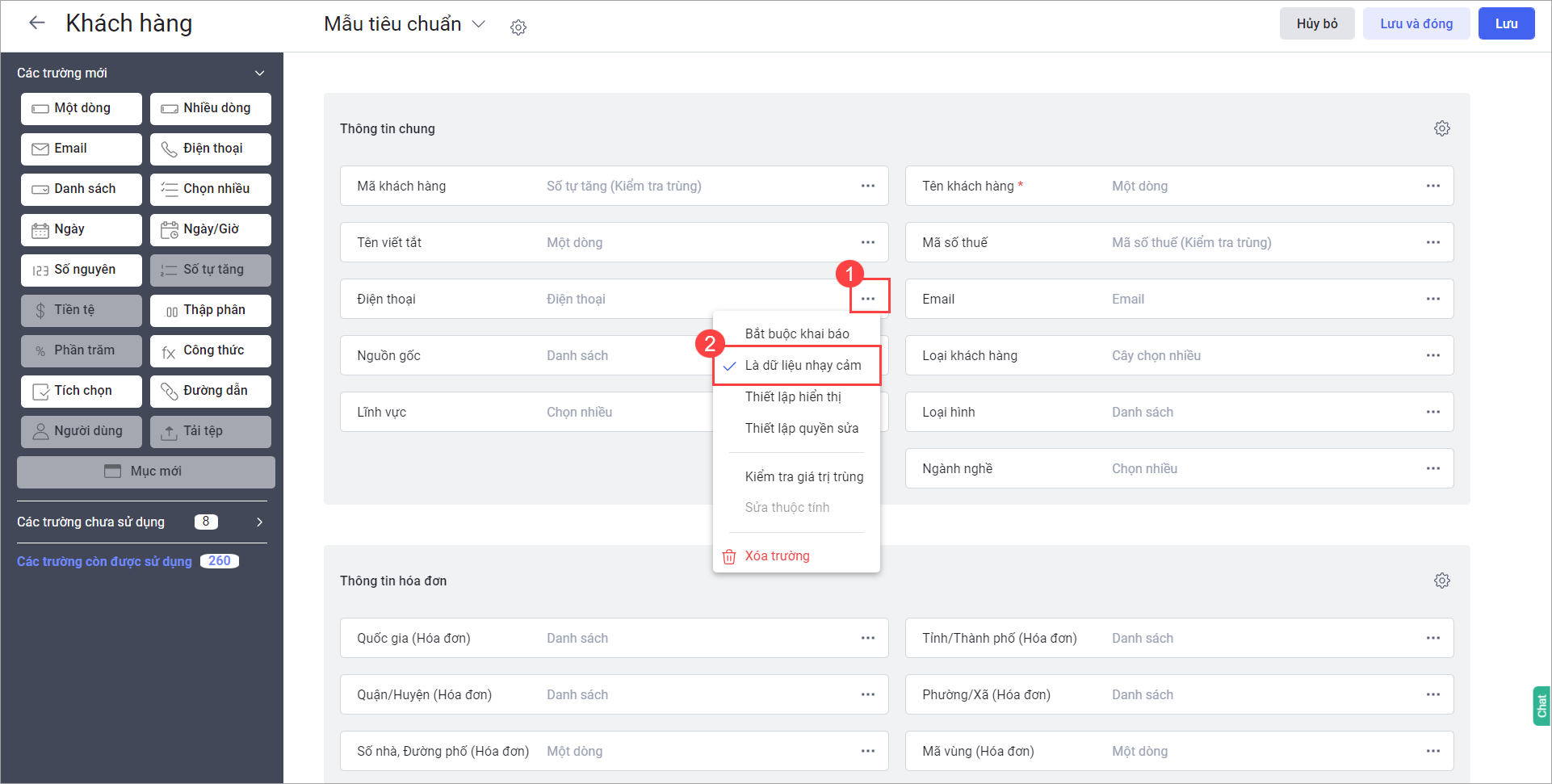1552x784 pixels.
Task: Click the Lưu và đóng button
Action: [x=1416, y=23]
